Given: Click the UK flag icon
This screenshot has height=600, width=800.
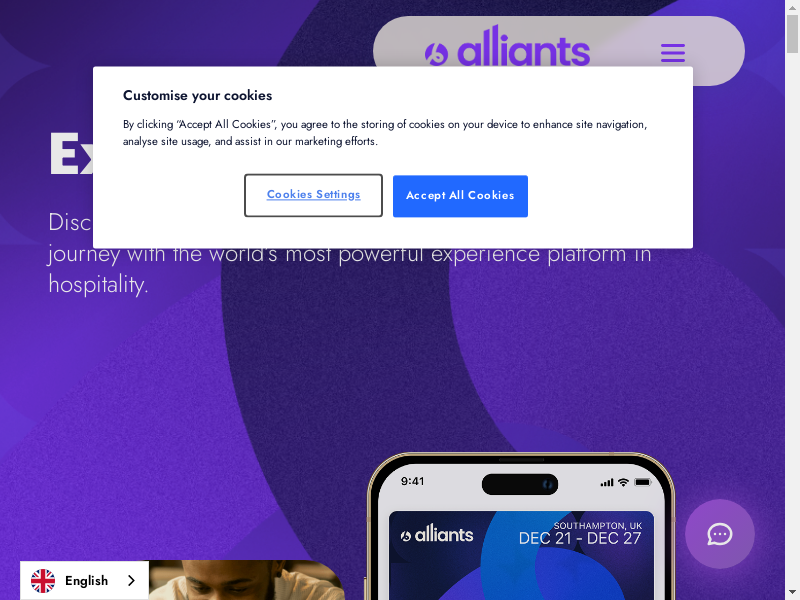Looking at the screenshot, I should (43, 581).
